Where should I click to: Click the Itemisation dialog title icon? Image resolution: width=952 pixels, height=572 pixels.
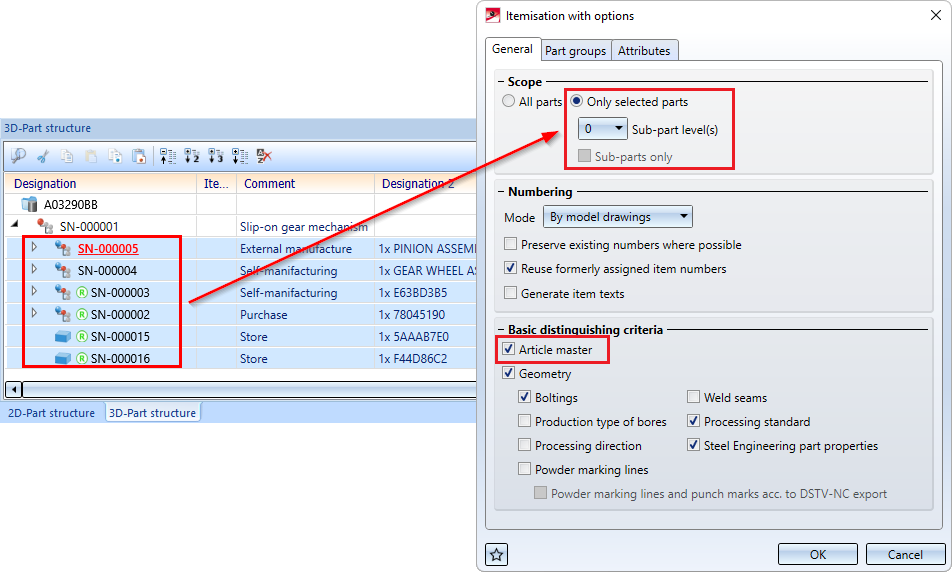[x=493, y=15]
